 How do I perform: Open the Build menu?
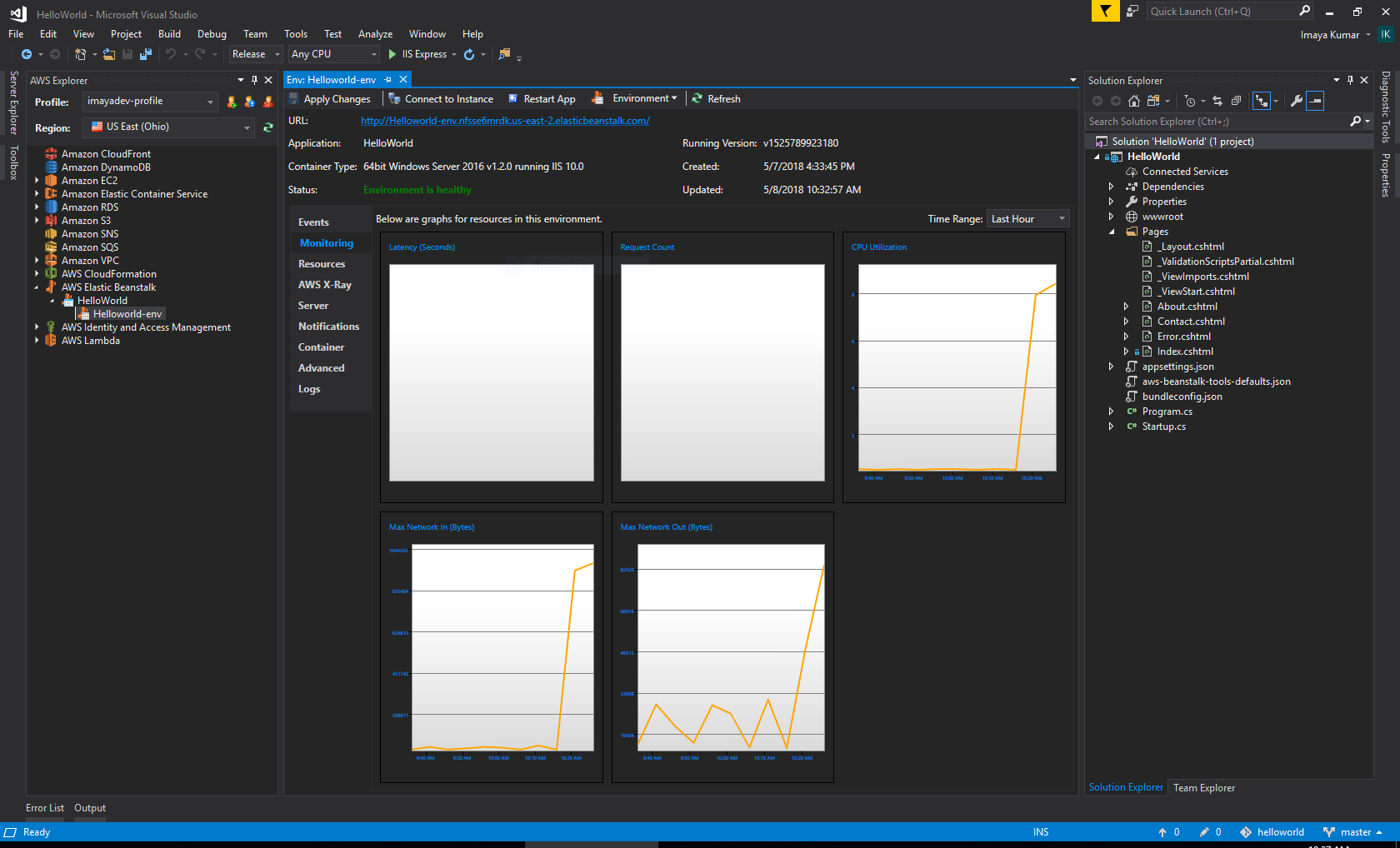pos(169,34)
